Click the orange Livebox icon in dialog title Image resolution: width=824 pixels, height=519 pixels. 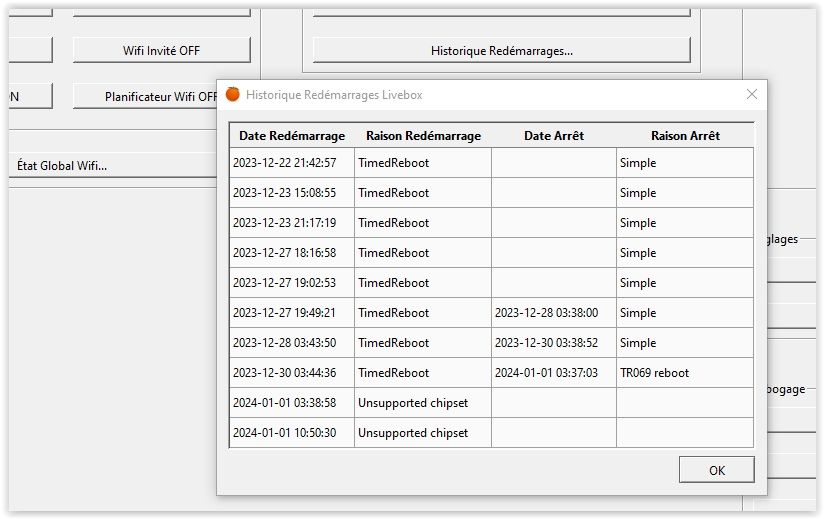[233, 94]
